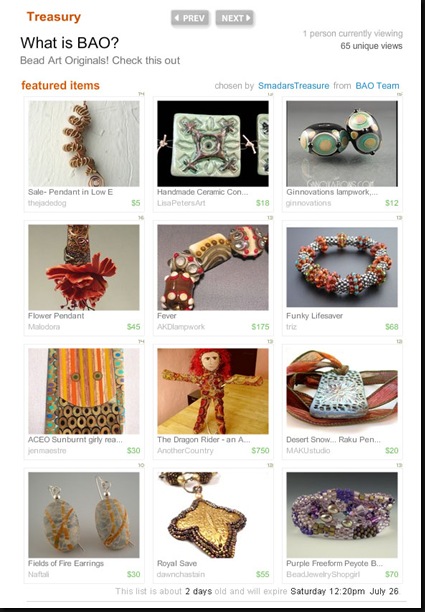Advance to next treasury with NEXT button

235,18
